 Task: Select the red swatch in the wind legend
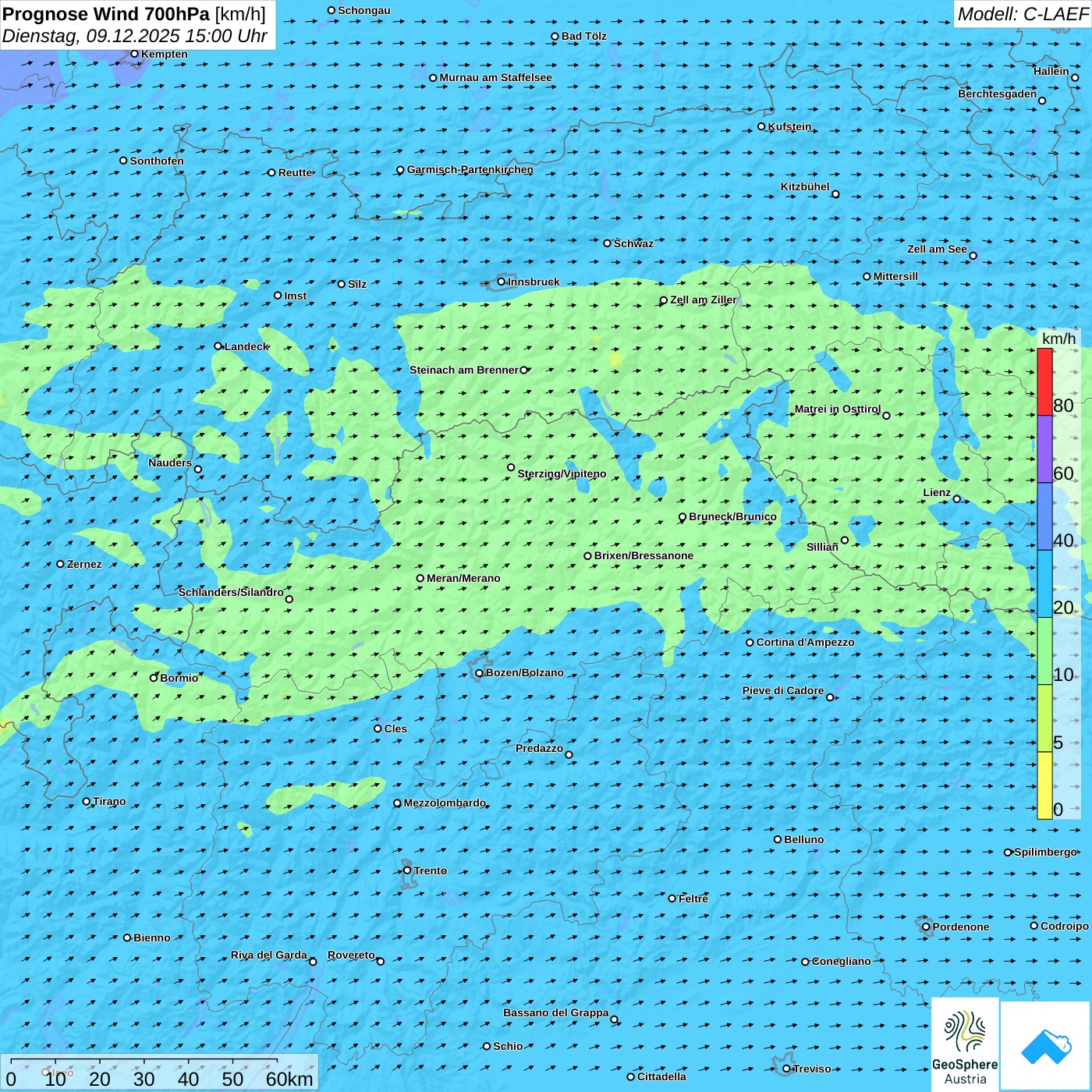click(x=1044, y=381)
